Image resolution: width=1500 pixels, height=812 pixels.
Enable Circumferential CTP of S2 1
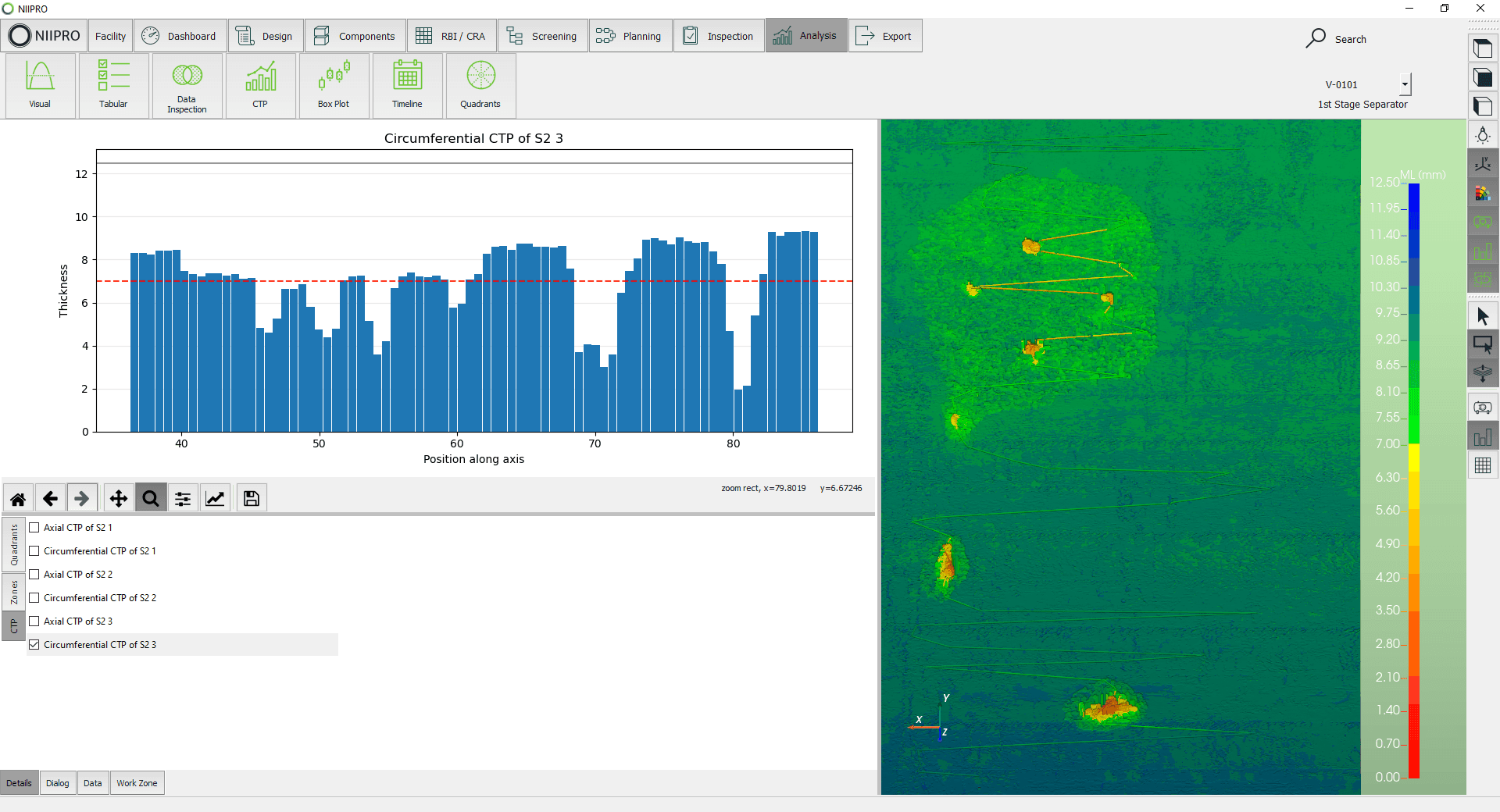tap(34, 551)
